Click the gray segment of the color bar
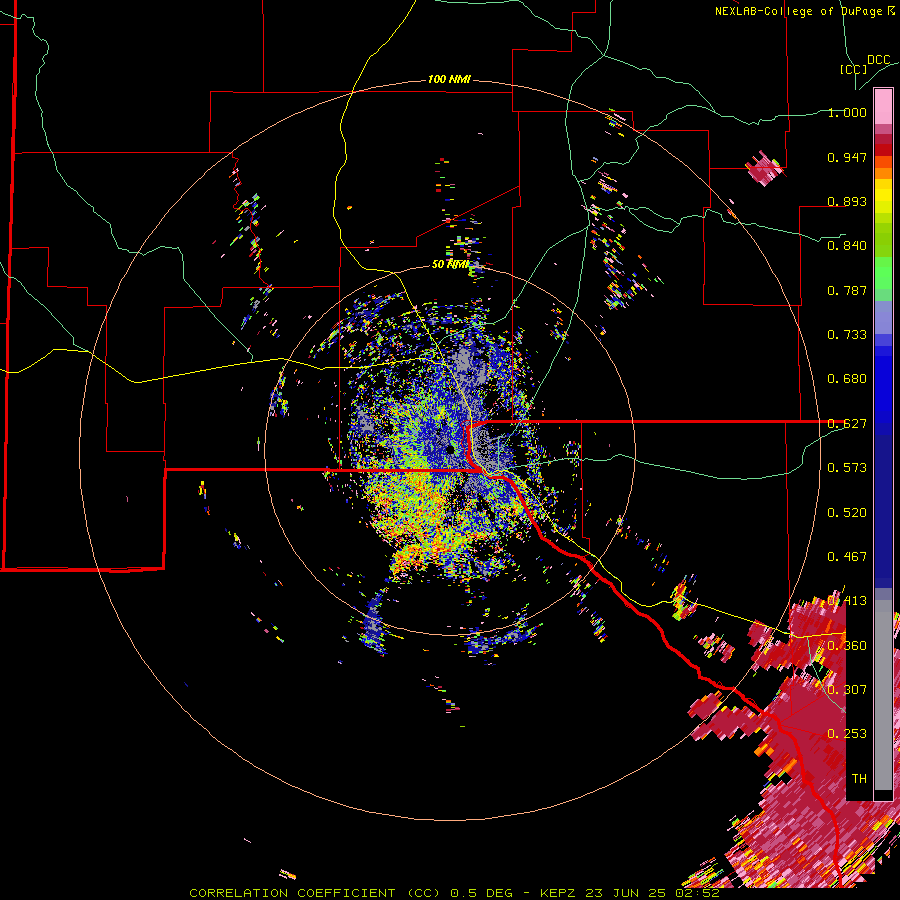Image resolution: width=900 pixels, height=900 pixels. [883, 695]
